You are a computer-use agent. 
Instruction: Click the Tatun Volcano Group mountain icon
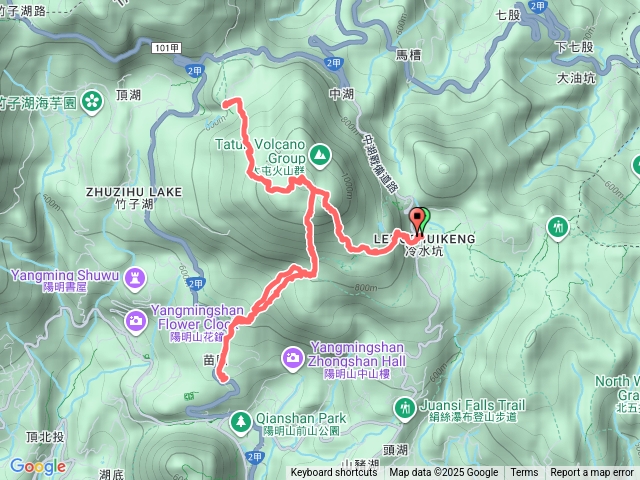320,156
